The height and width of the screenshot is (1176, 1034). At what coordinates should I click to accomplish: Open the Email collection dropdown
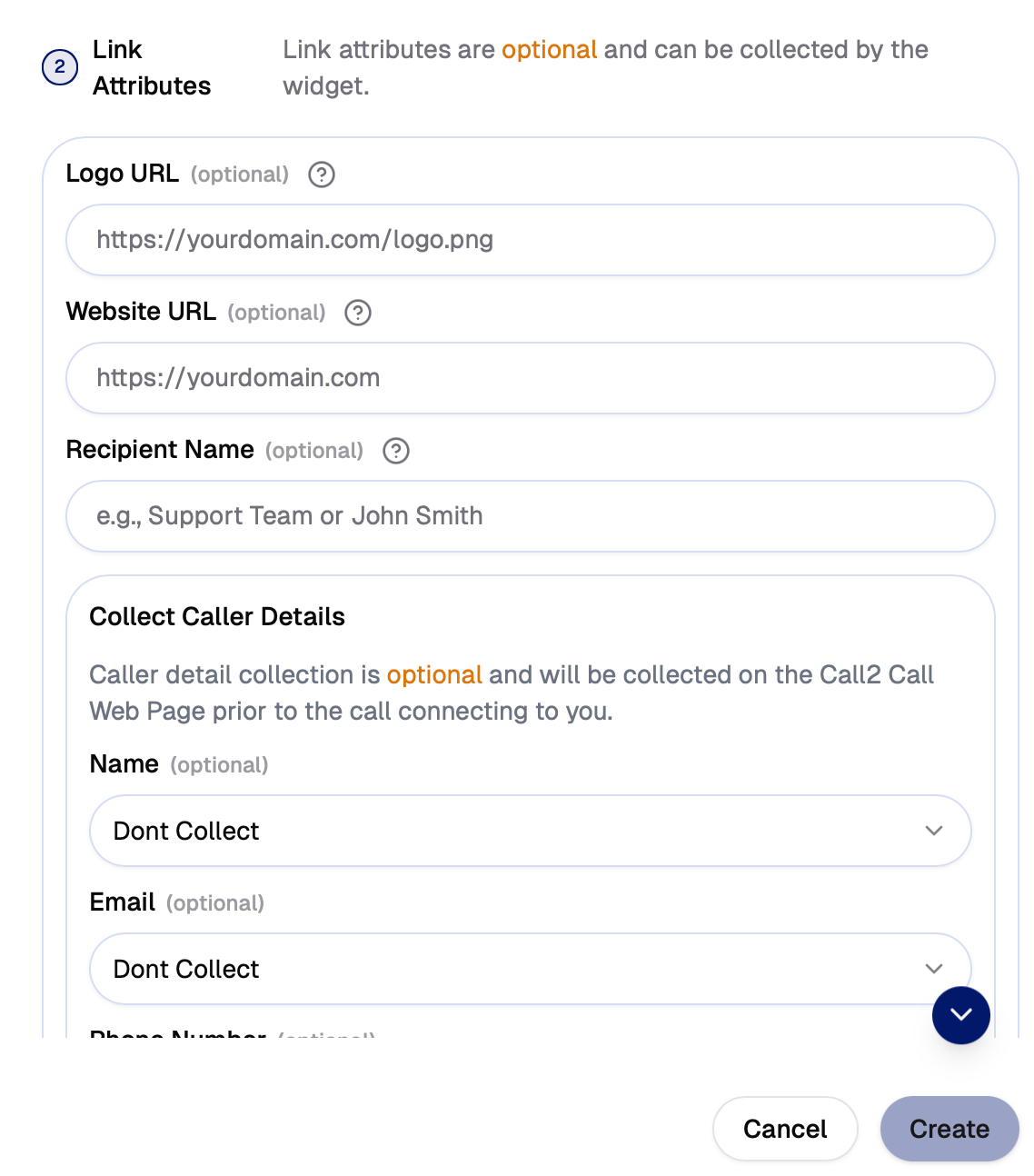[509, 969]
